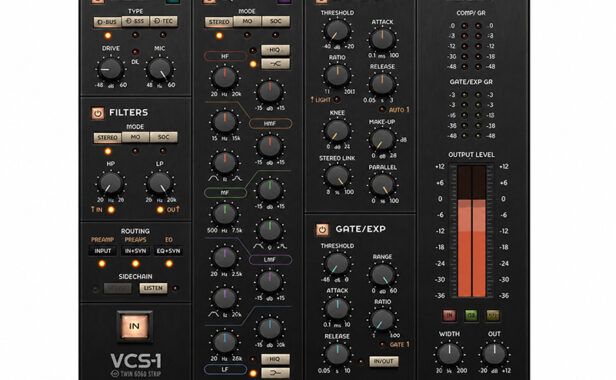Click the HF frequency knob, 20 Hz to 20k

(225, 77)
